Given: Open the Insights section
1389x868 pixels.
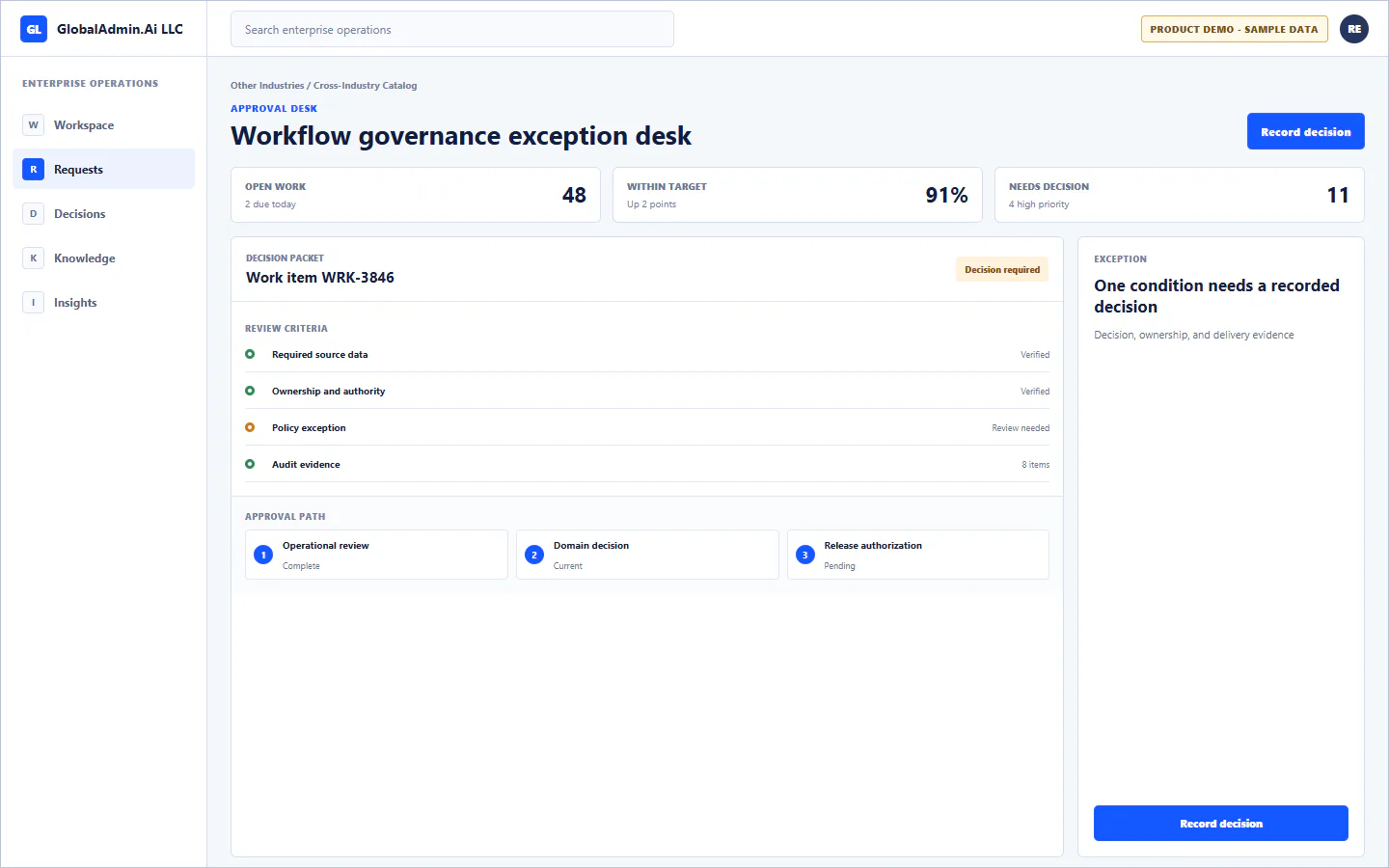Looking at the screenshot, I should point(103,303).
